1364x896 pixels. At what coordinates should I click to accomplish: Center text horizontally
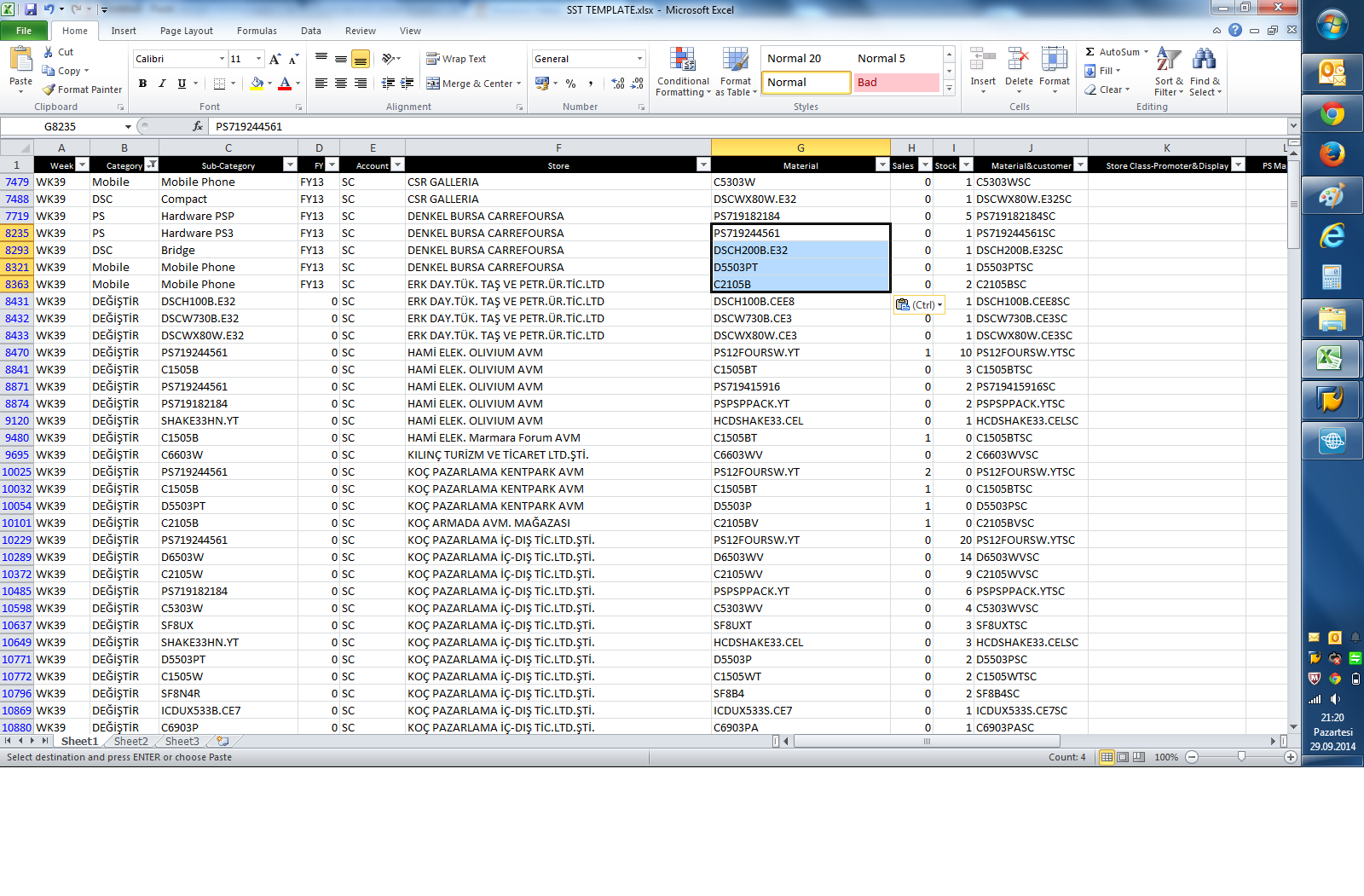tap(341, 84)
